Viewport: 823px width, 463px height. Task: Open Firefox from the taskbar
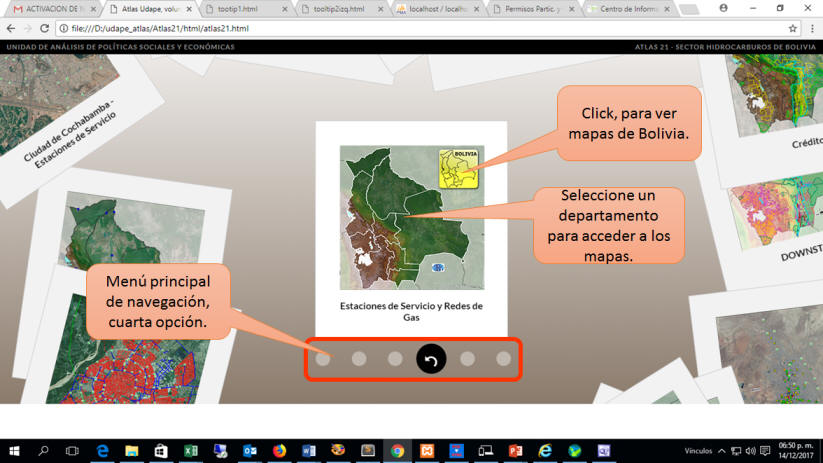(279, 451)
